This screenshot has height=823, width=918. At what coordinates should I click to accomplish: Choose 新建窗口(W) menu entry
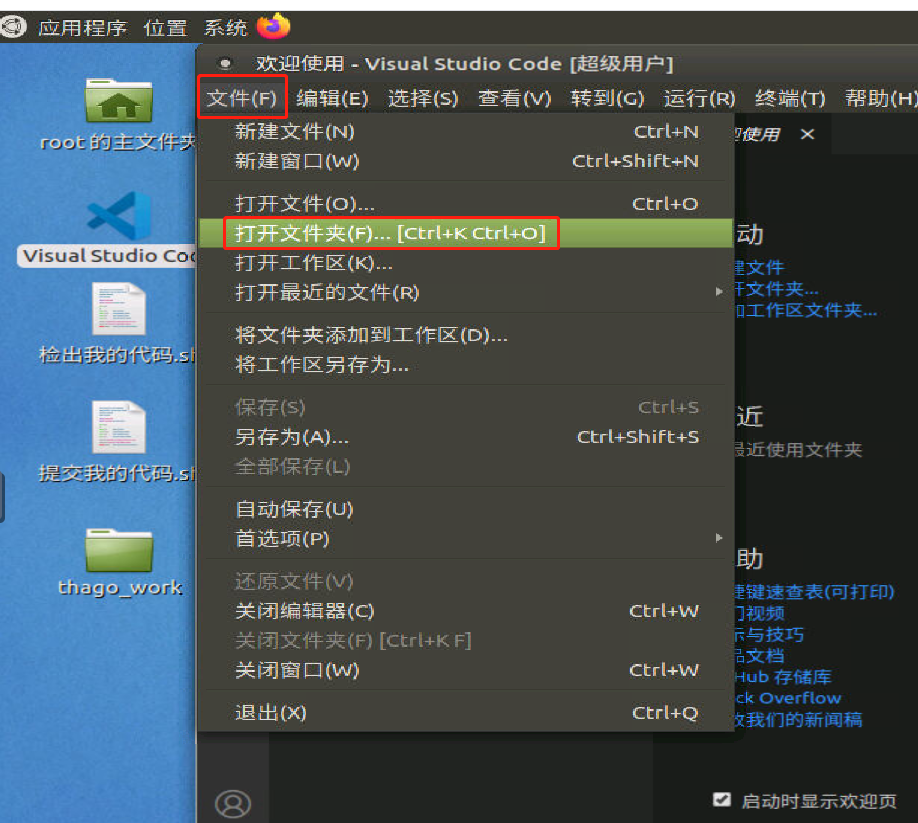(x=465, y=160)
